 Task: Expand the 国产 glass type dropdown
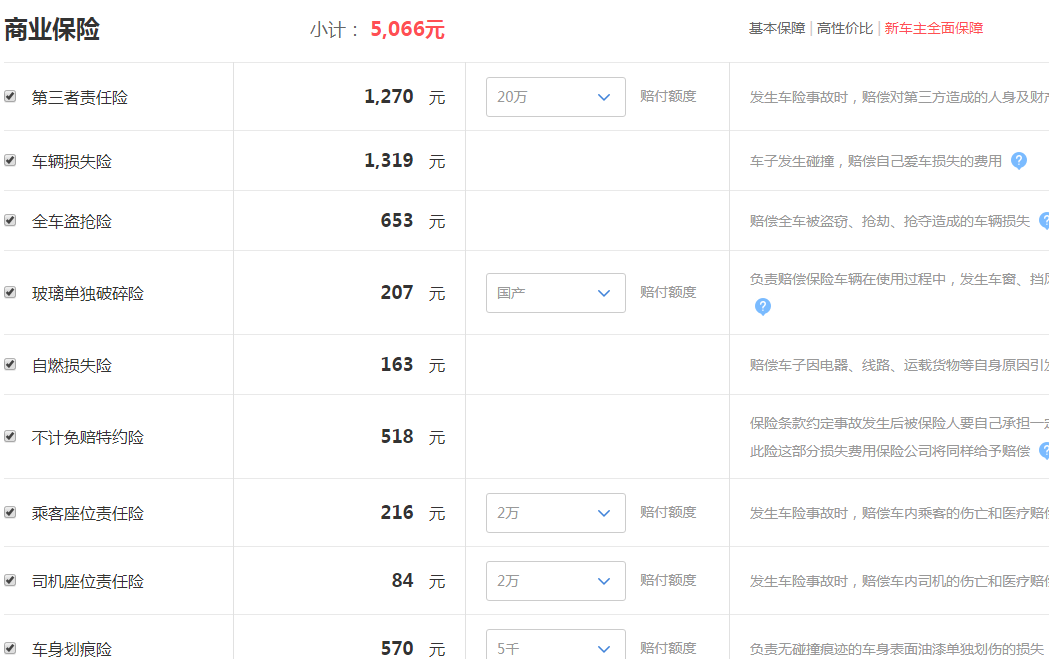[x=556, y=293]
